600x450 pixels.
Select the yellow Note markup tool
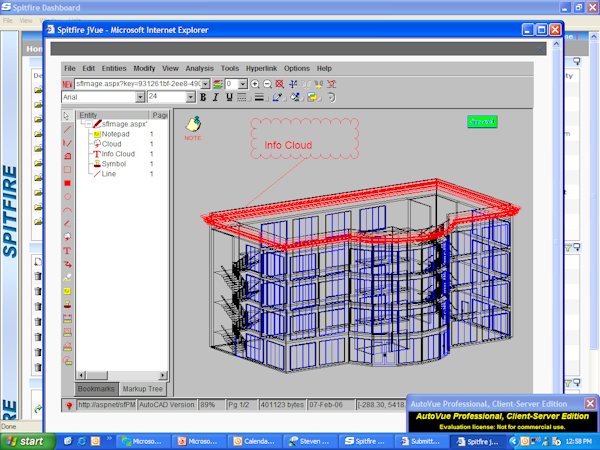pyautogui.click(x=67, y=291)
